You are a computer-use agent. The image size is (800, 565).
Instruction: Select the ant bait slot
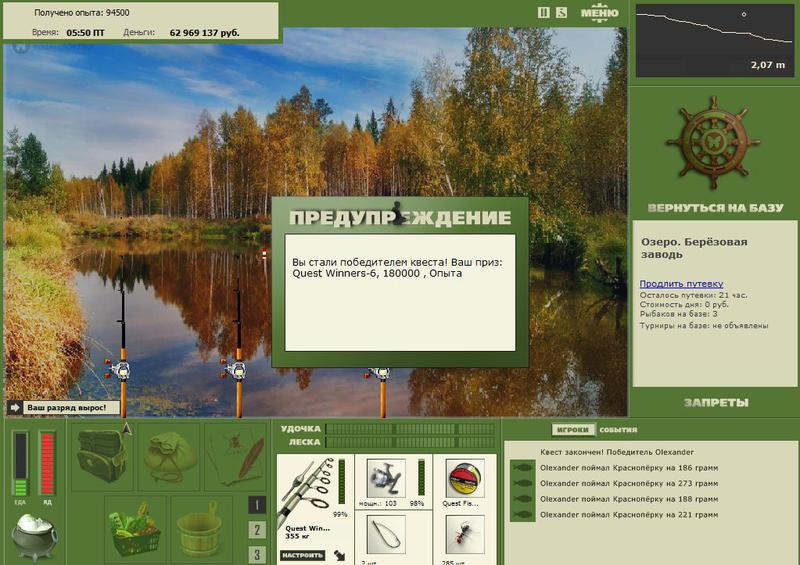click(x=465, y=534)
